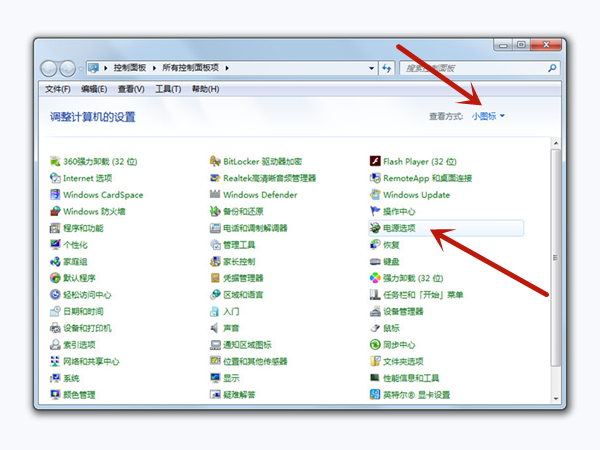
Task: Open the Windows Update link
Action: pyautogui.click(x=416, y=195)
